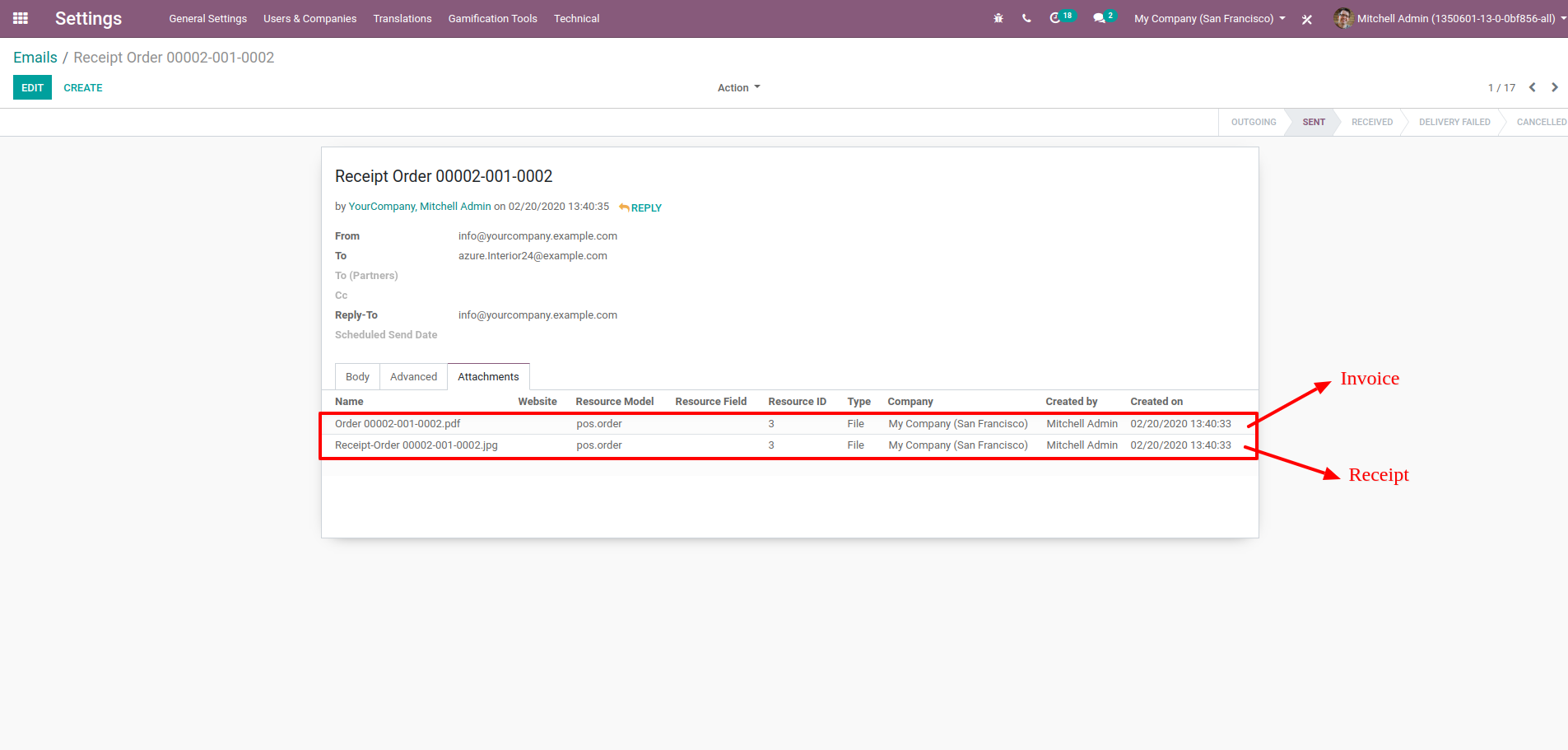1568x750 pixels.
Task: Click the Create button
Action: [83, 87]
